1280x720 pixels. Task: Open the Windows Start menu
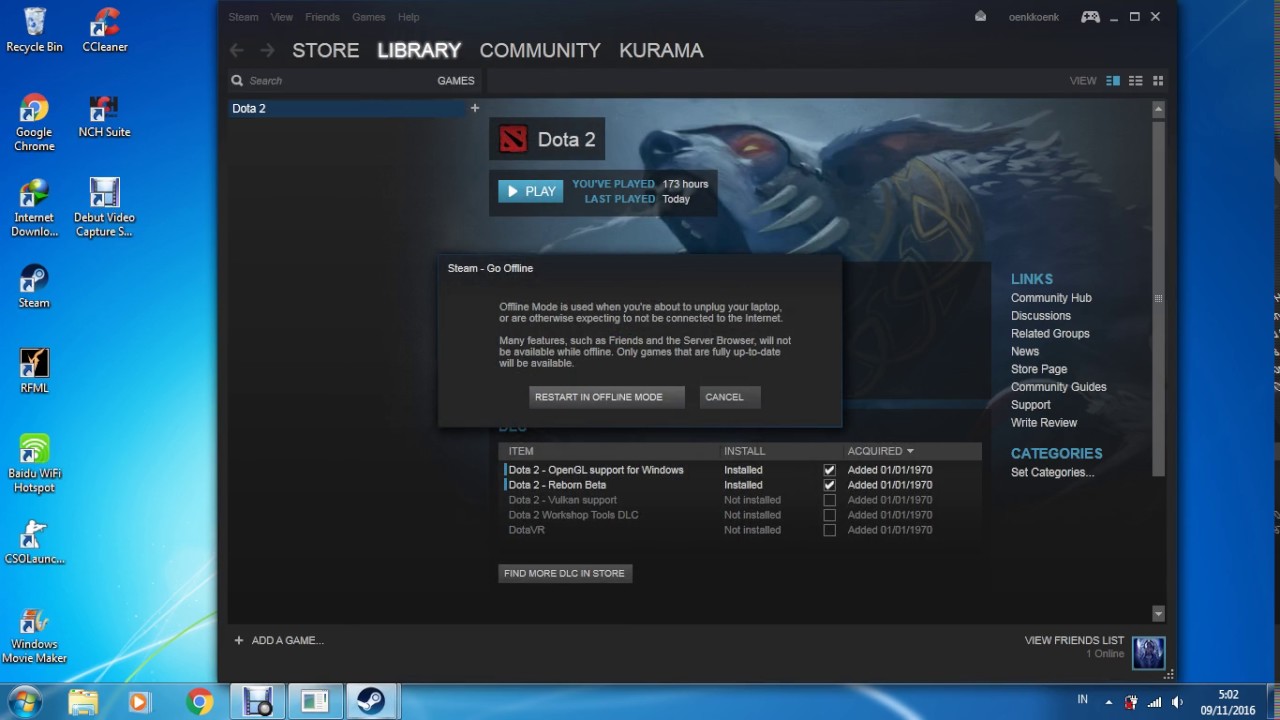pos(24,702)
